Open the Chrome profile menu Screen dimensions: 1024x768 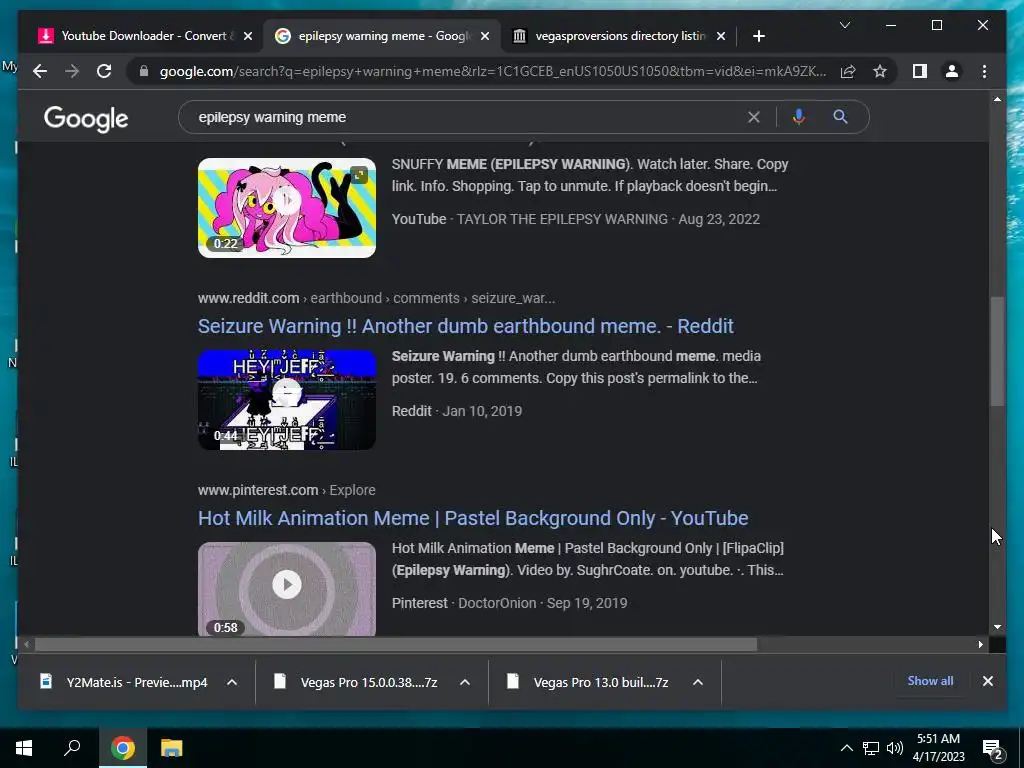pos(952,71)
